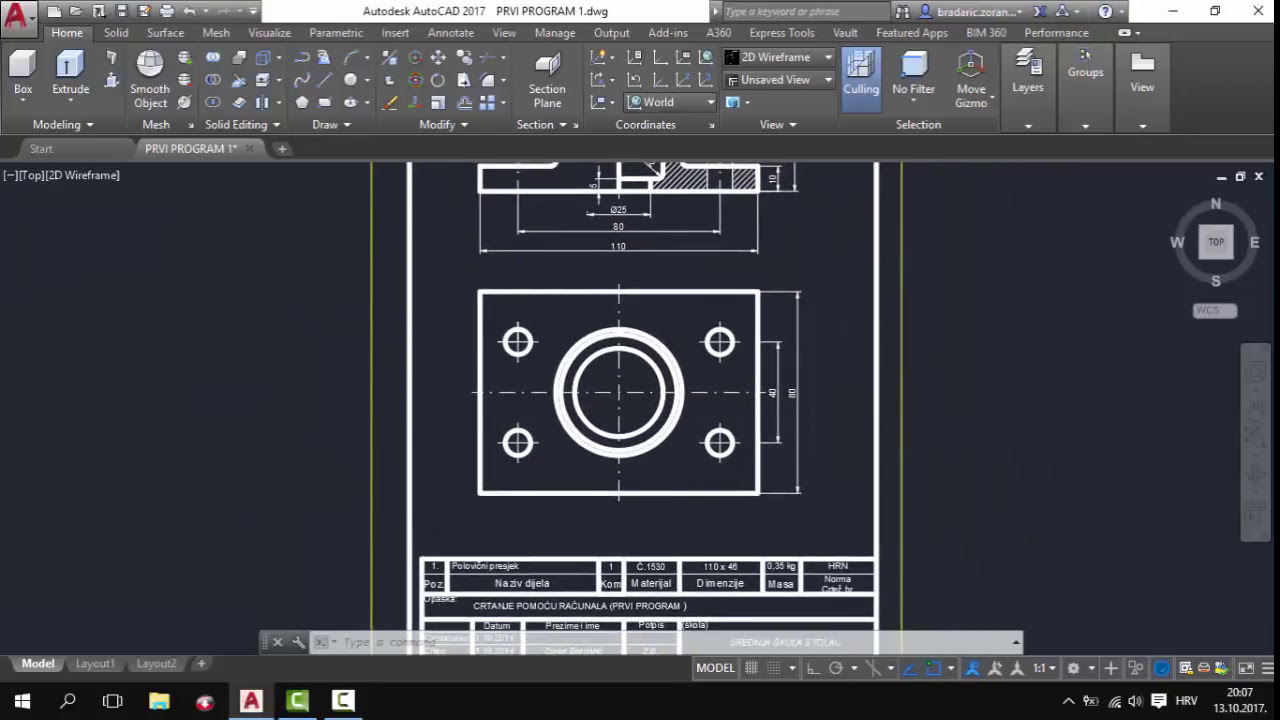Screen dimensions: 1280x720
Task: Switch to the Layout1 tab
Action: click(x=95, y=664)
